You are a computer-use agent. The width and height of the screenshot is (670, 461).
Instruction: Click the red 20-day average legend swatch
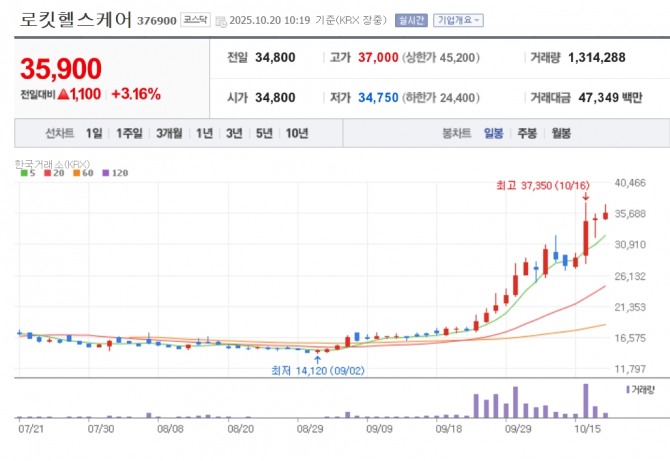[47, 173]
